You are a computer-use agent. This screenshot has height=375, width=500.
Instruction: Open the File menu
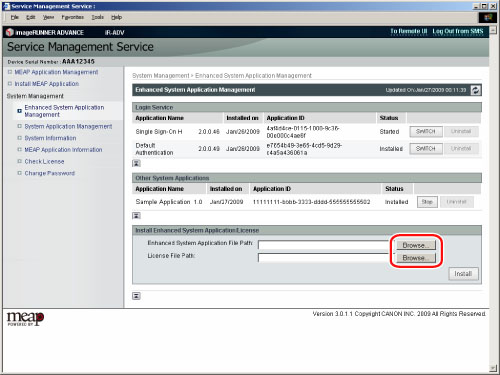point(15,17)
